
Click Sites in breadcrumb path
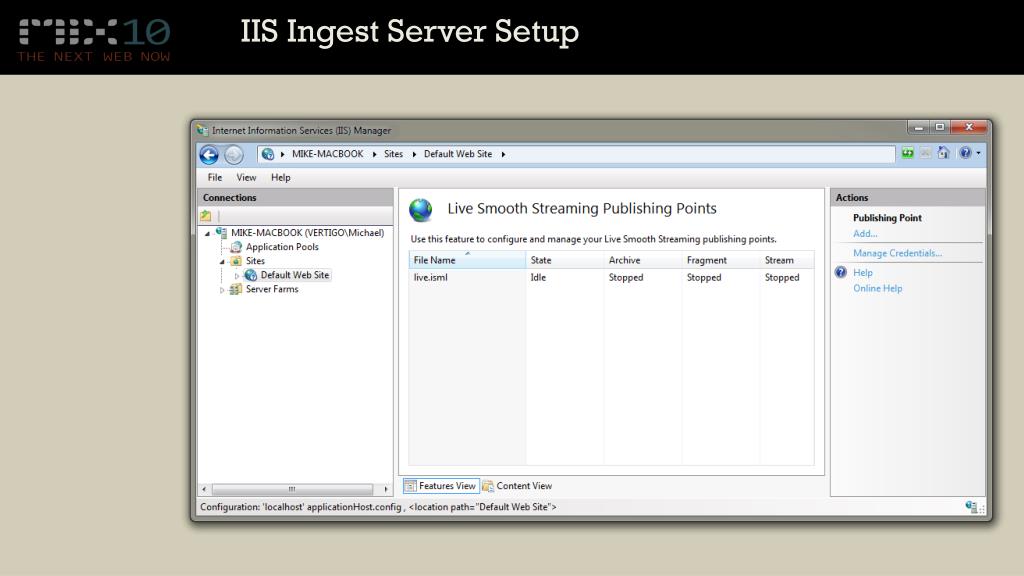[393, 154]
